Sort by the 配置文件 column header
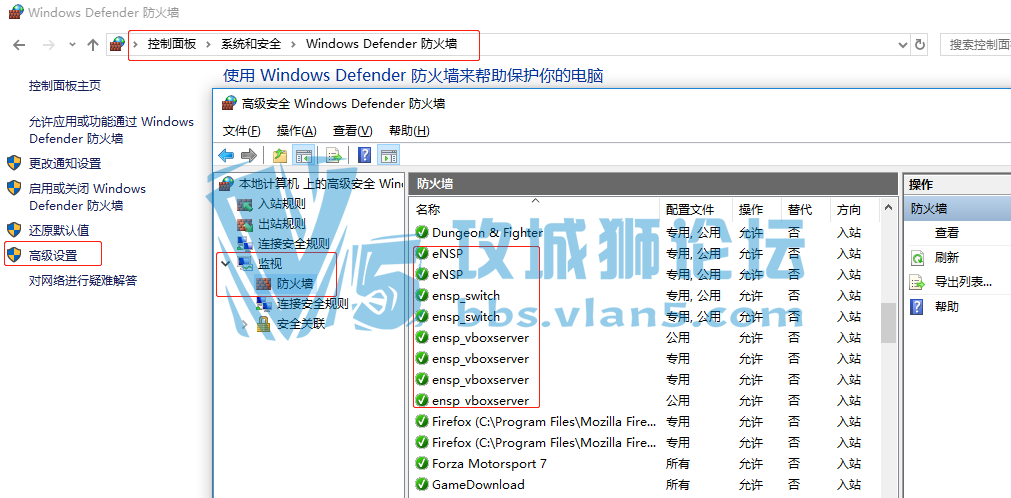 click(x=697, y=210)
